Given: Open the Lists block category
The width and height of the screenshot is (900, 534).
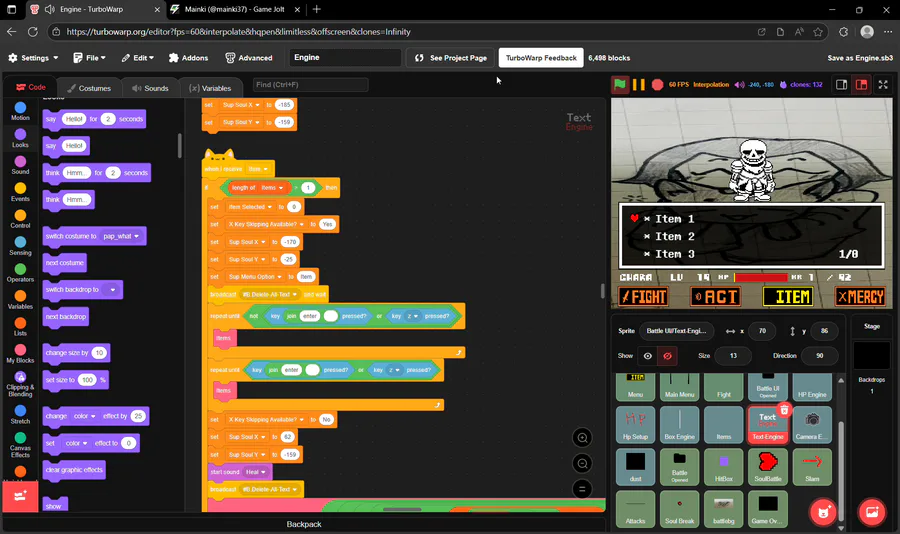Looking at the screenshot, I should point(20,326).
